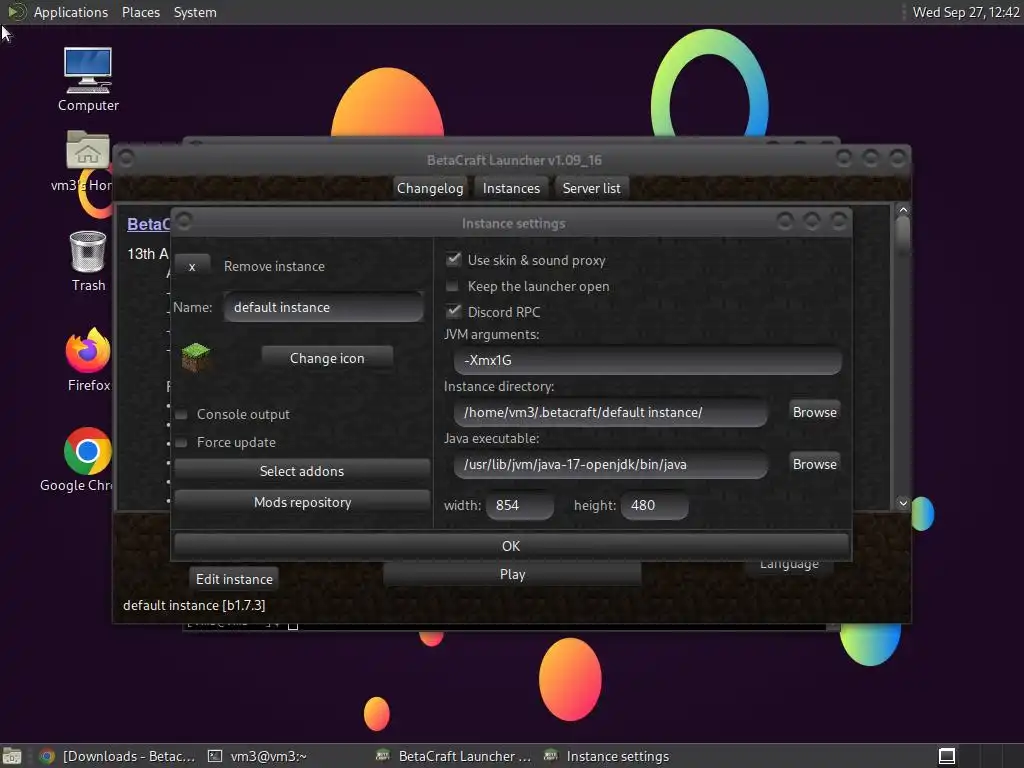The width and height of the screenshot is (1024, 768).
Task: Click the Language button in launcher
Action: 789,566
